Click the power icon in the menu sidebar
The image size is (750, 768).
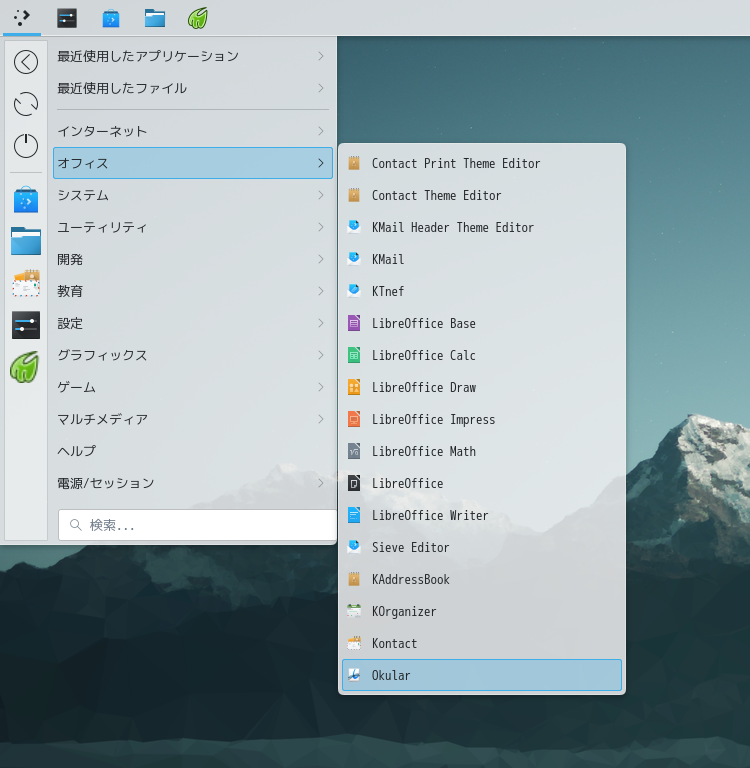[26, 146]
